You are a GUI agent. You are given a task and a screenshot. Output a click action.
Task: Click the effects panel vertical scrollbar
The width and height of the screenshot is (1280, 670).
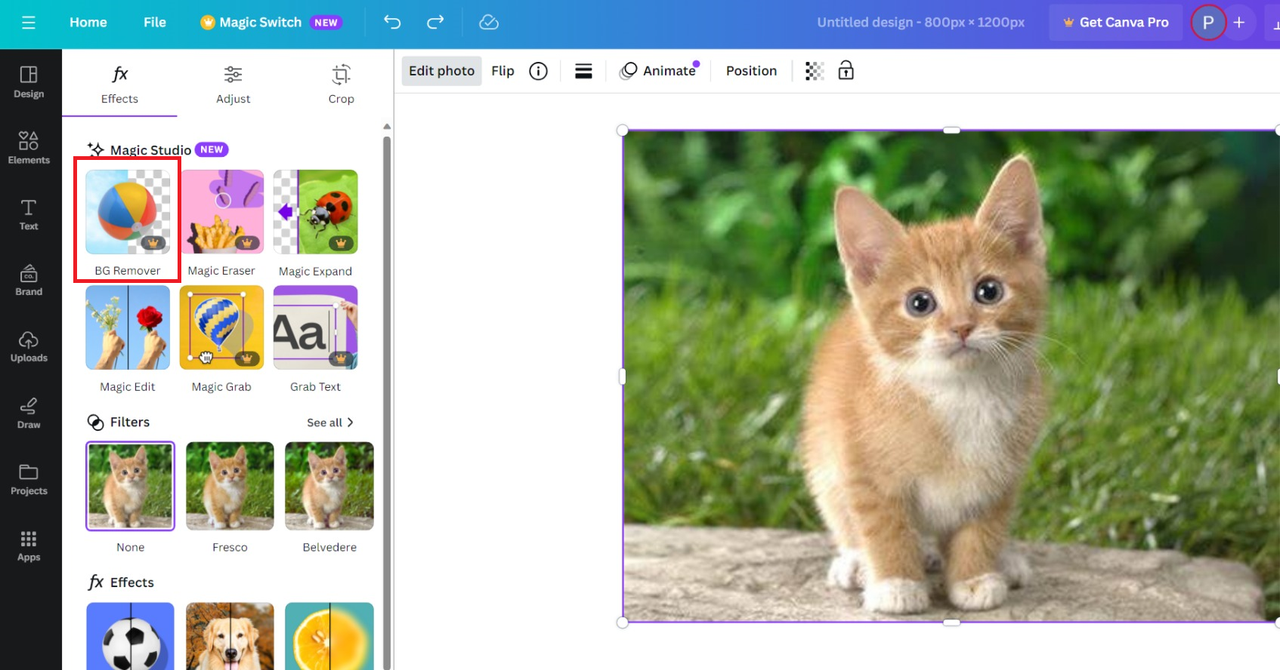coord(387,400)
